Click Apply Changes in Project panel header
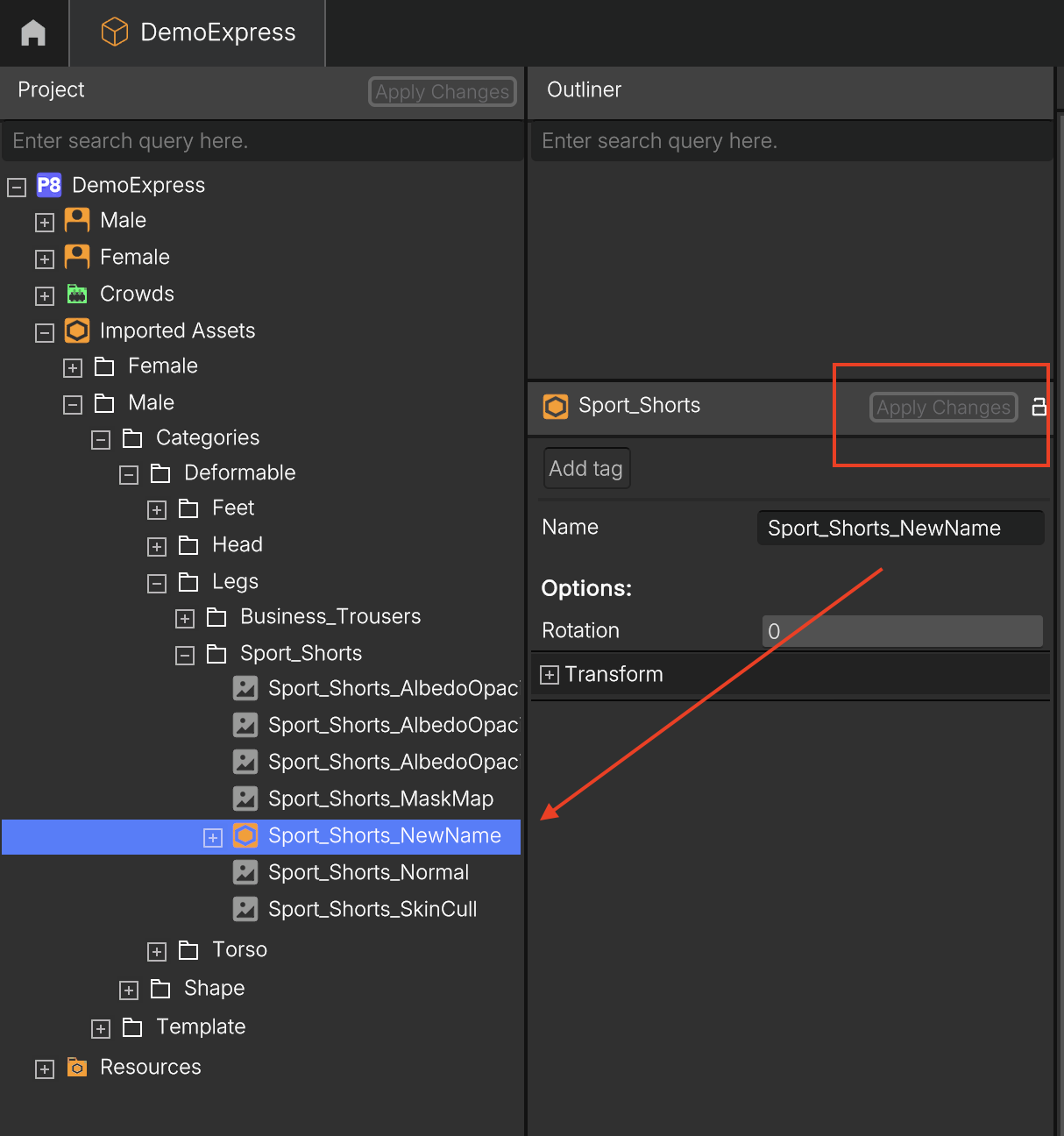The image size is (1064, 1136). point(443,91)
